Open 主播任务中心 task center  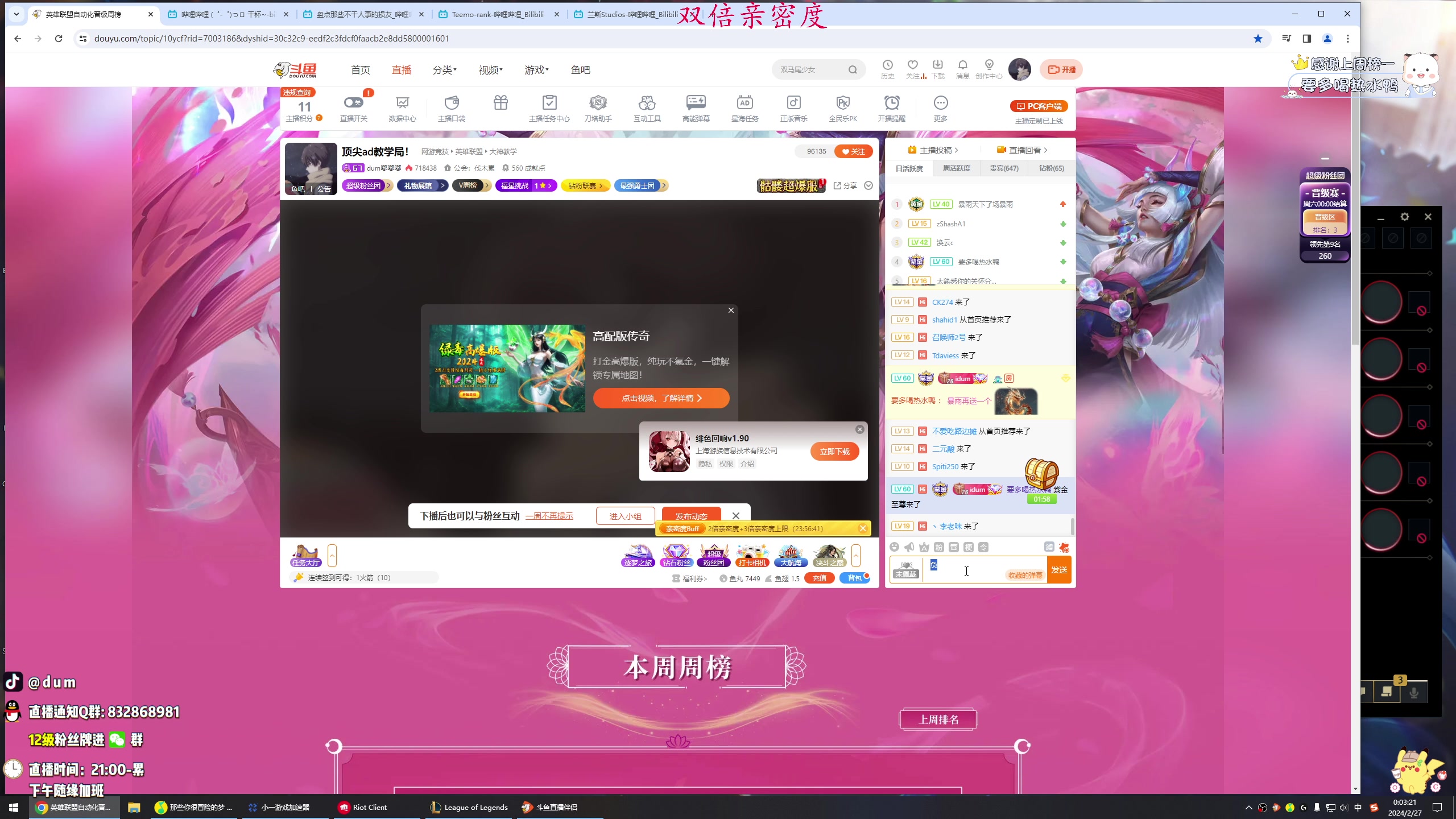[549, 108]
